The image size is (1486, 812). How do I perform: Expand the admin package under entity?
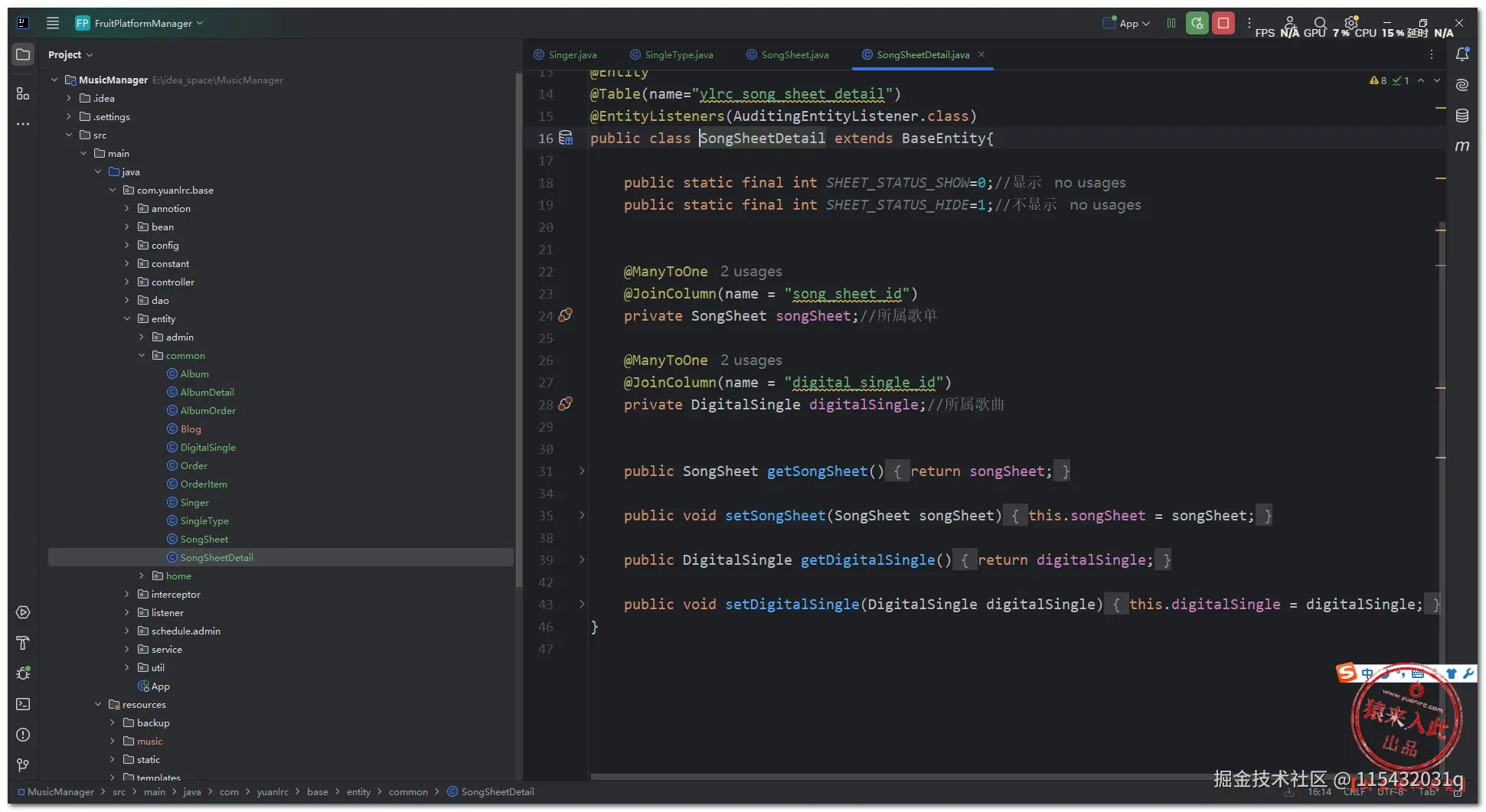tap(142, 337)
